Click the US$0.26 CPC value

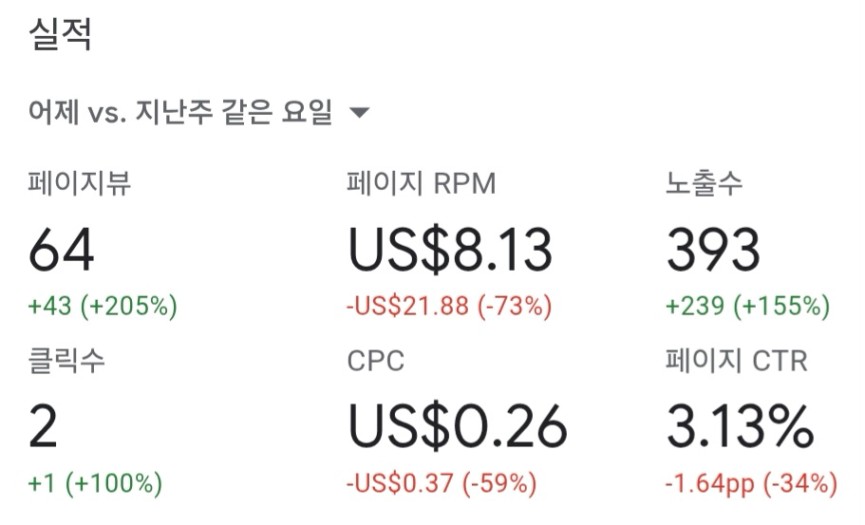[457, 427]
